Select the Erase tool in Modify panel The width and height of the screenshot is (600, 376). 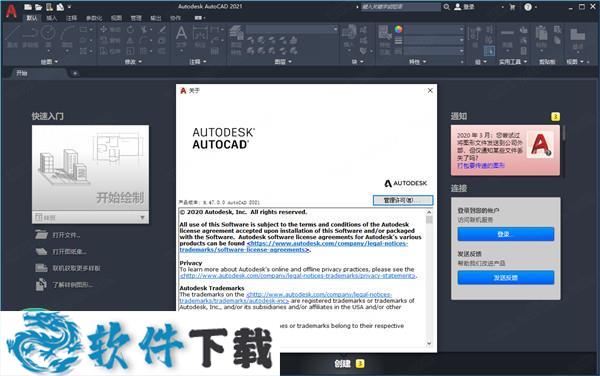pos(162,29)
